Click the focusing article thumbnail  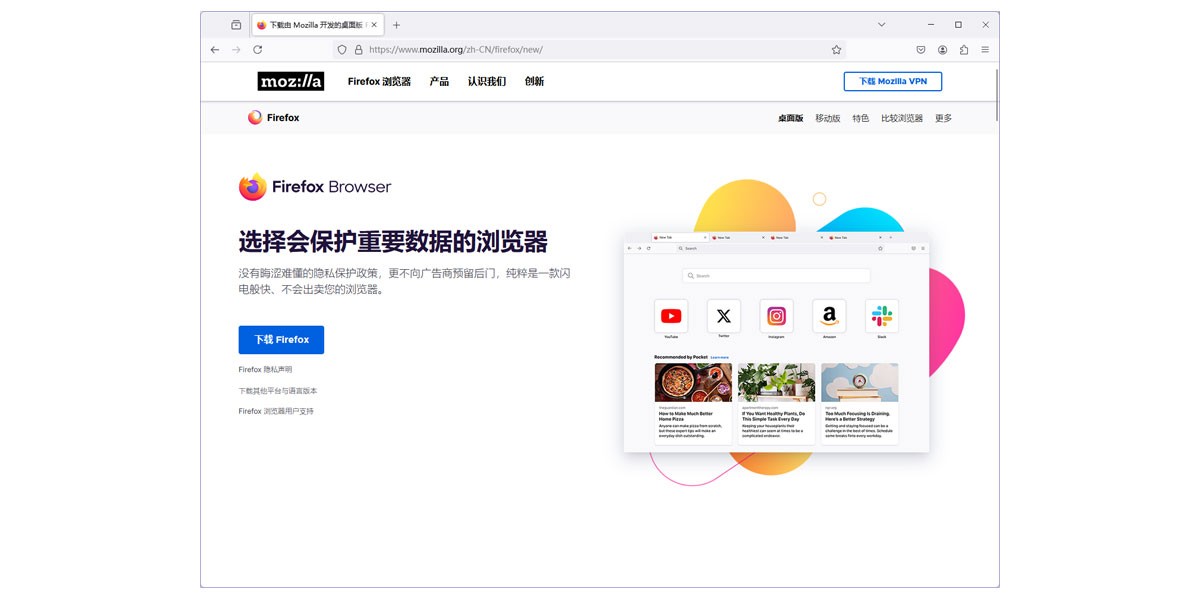coord(860,383)
